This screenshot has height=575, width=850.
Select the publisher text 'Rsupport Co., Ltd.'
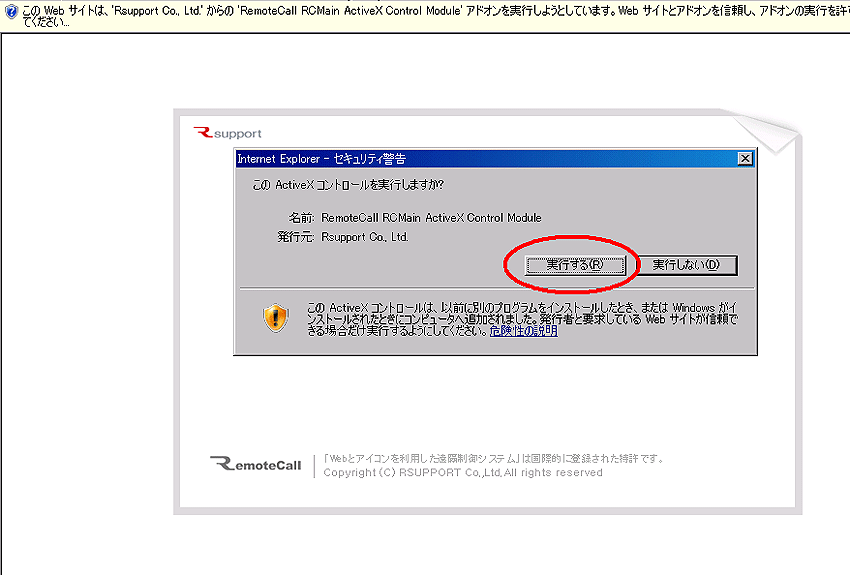(x=365, y=237)
